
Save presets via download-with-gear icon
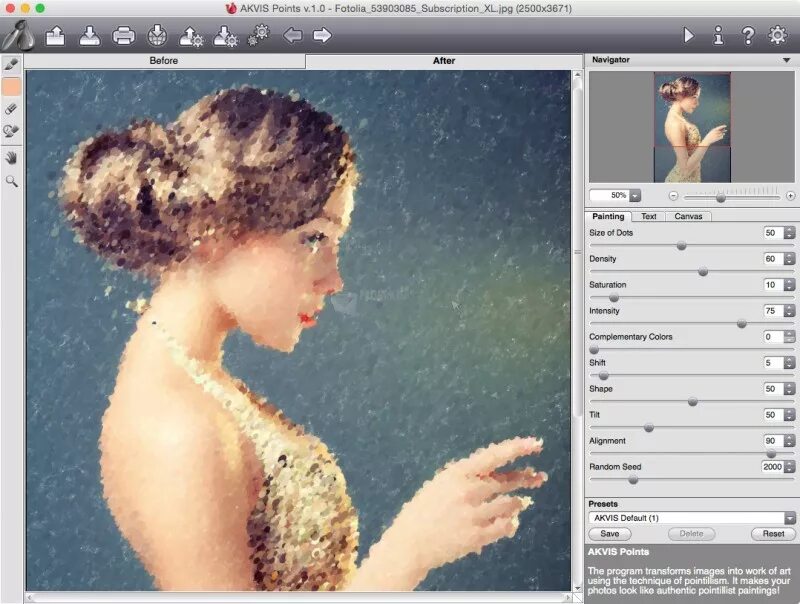(x=225, y=36)
